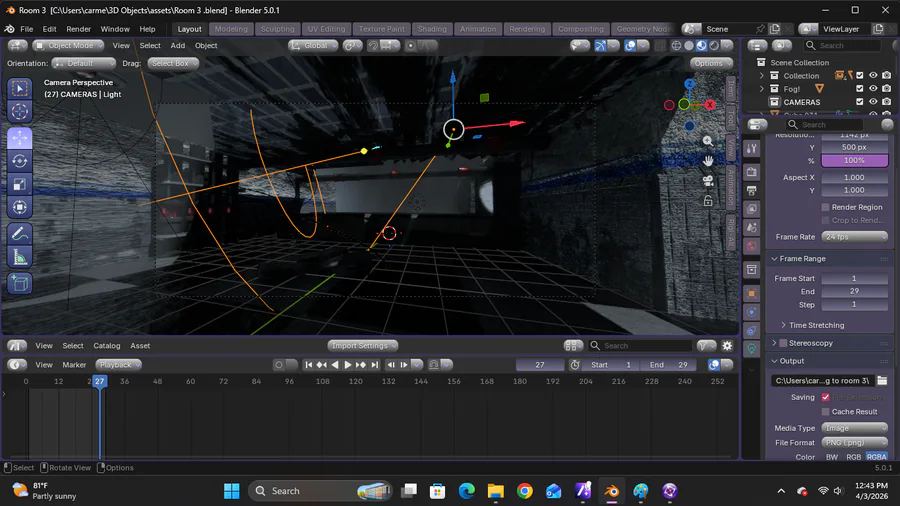Viewport: 900px width, 506px height.
Task: Uncheck the CAMERAS collection checkbox
Action: coord(859,102)
